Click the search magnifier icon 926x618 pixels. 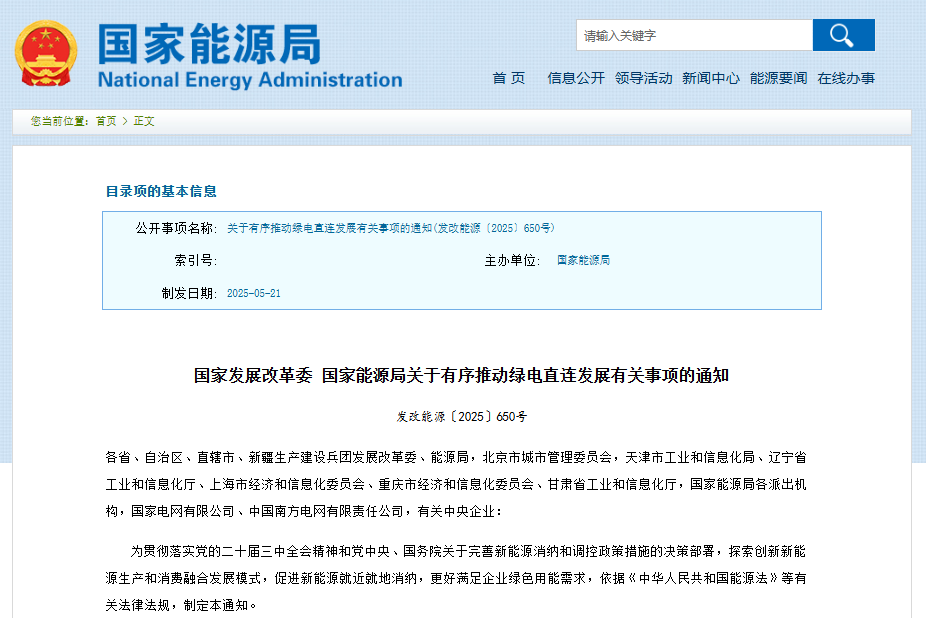coord(843,35)
